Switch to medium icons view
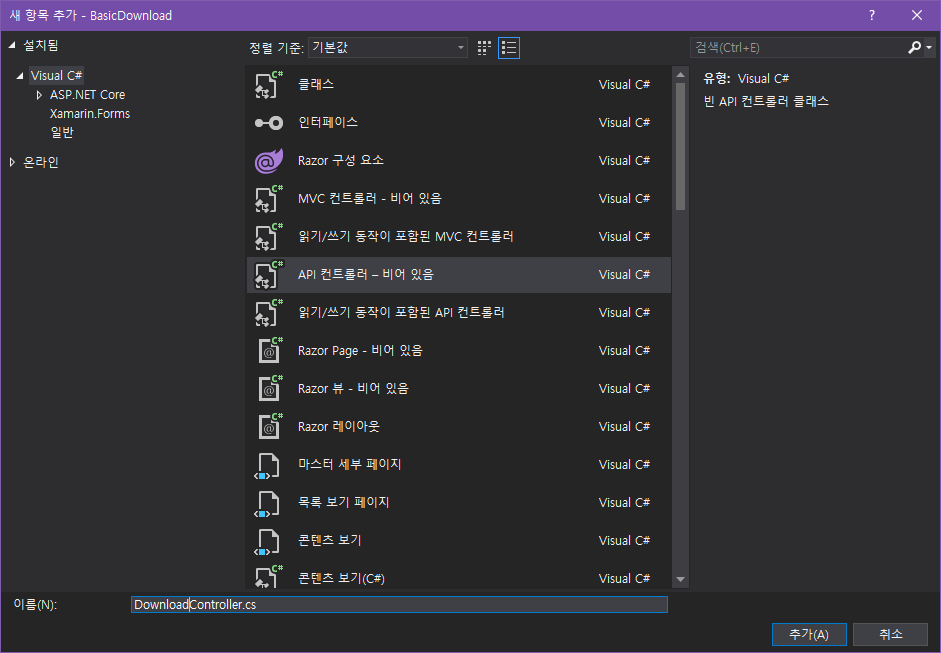Screen dimensions: 941x653 483,47
